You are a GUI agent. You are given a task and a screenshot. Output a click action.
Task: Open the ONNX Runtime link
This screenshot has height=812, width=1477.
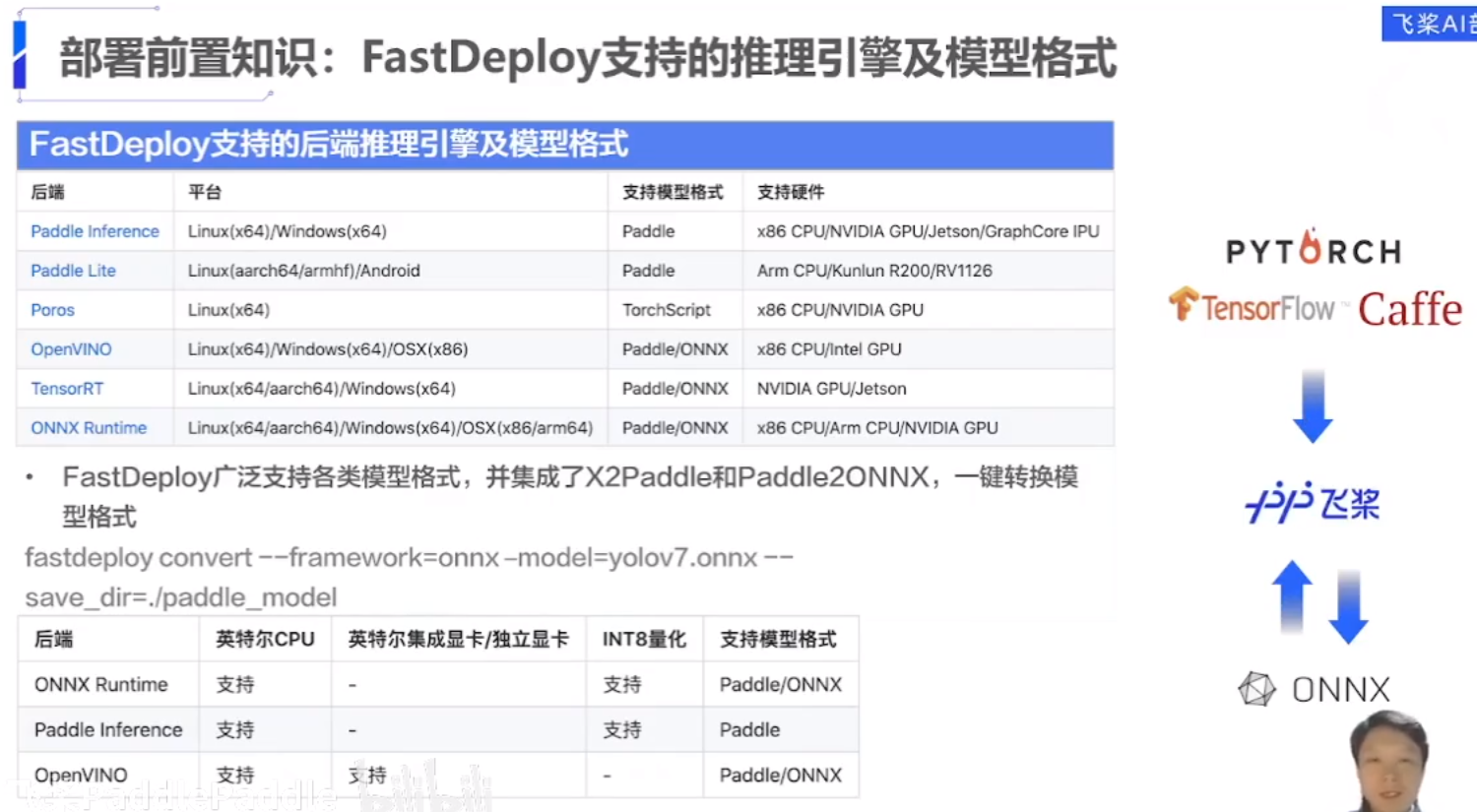point(88,428)
